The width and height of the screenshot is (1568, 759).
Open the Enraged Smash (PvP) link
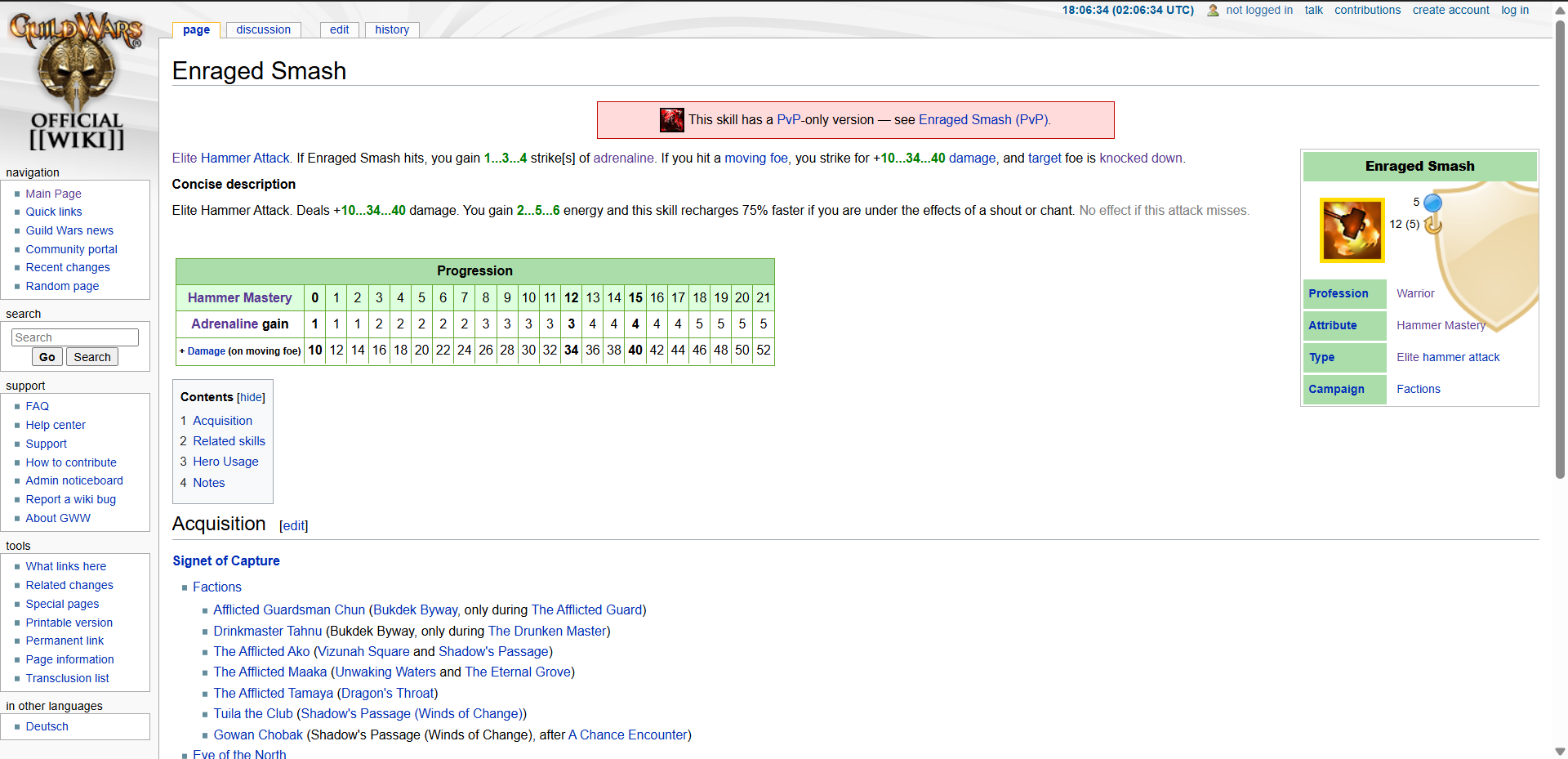click(x=983, y=119)
